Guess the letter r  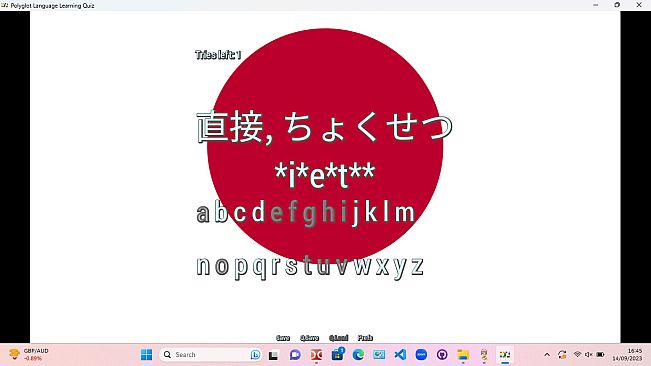275,266
